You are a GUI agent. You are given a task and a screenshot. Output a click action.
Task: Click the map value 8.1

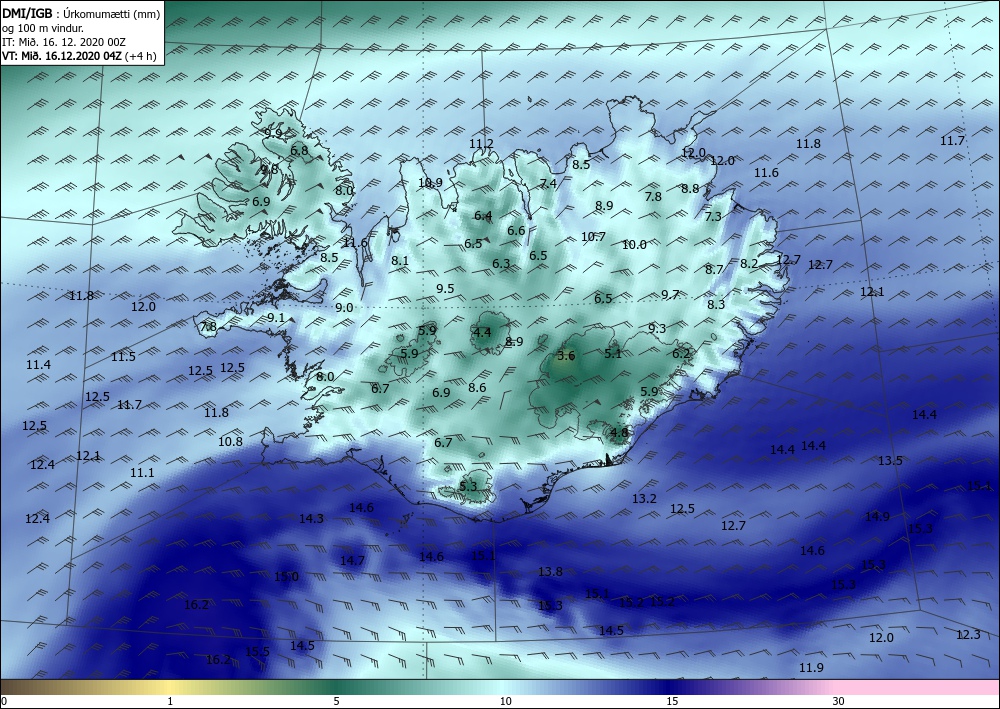coord(400,260)
